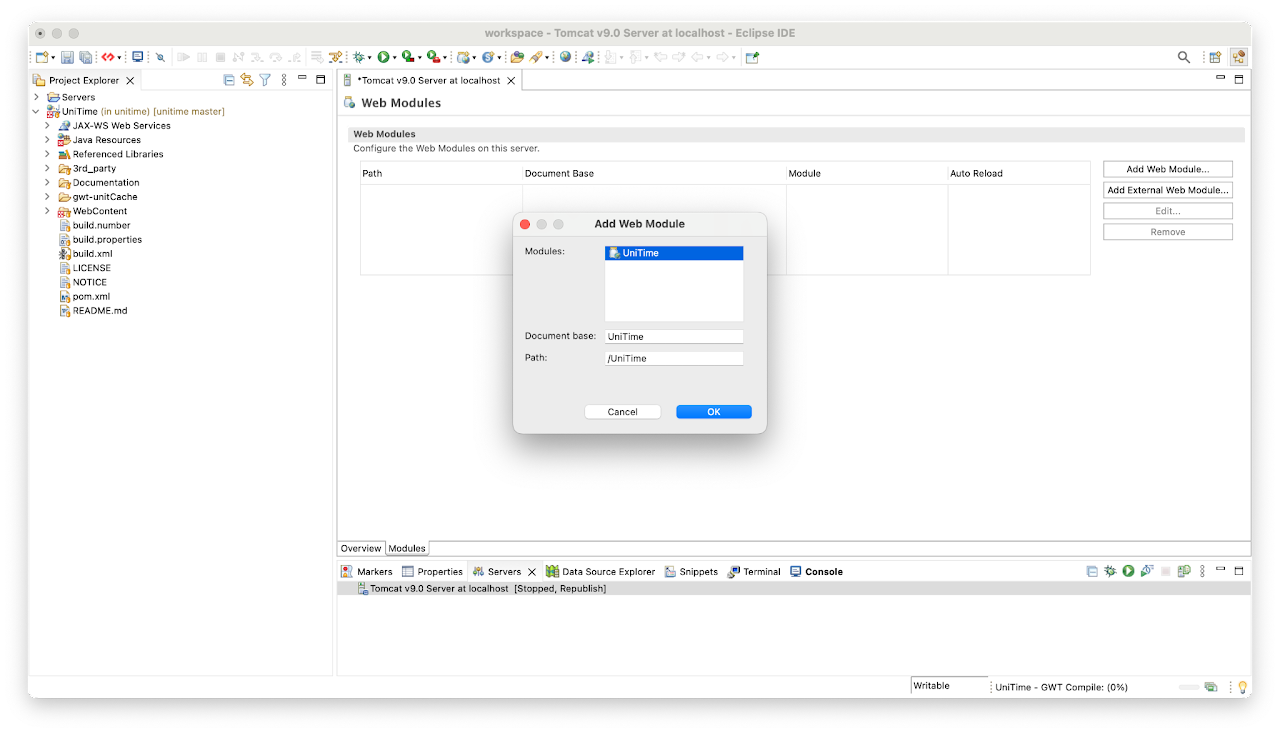Open the Data Source Explorer tab
Viewport: 1280px width, 733px height.
pyautogui.click(x=600, y=571)
